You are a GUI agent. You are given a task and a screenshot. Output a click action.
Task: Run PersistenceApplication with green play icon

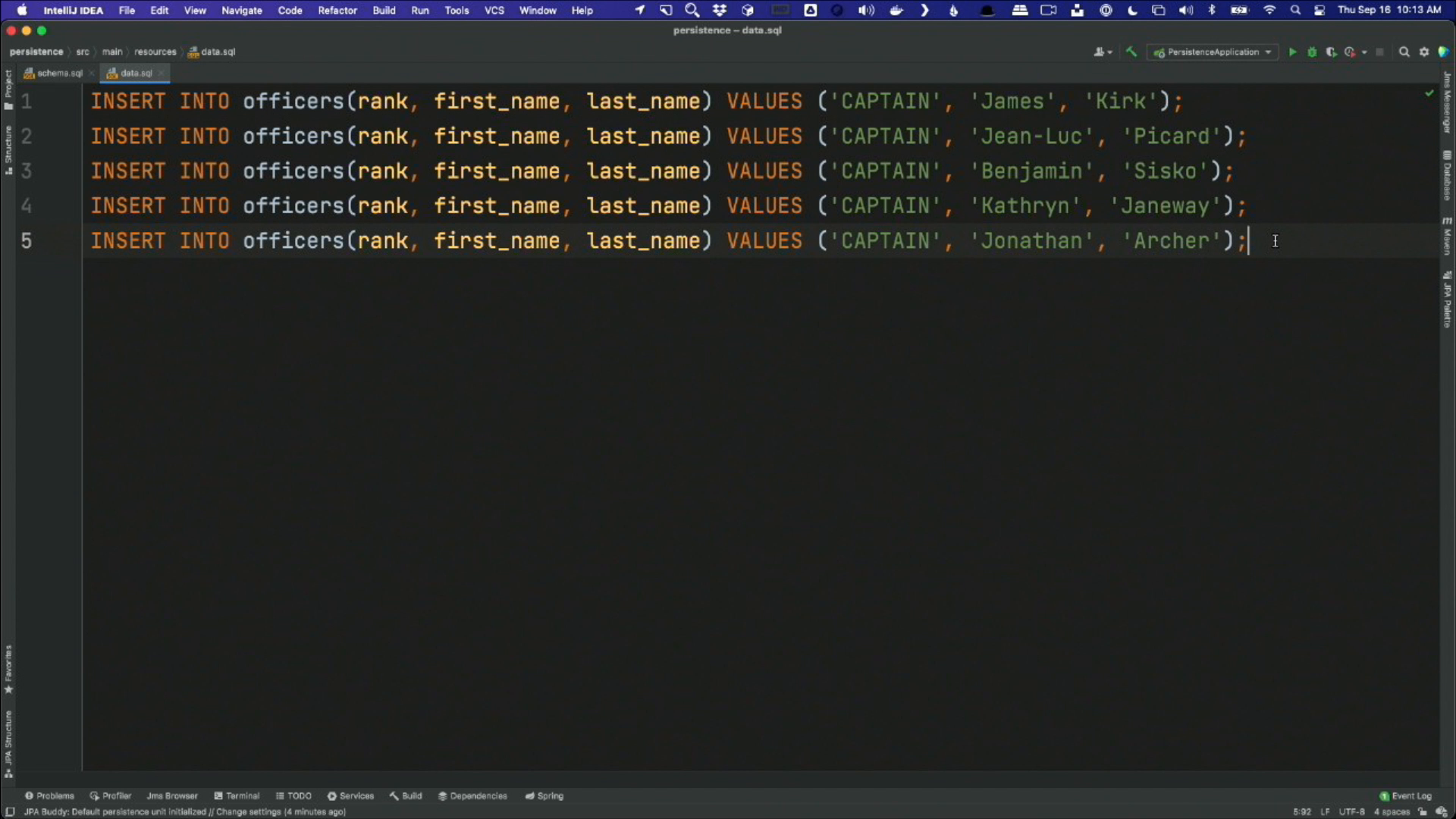(1292, 52)
